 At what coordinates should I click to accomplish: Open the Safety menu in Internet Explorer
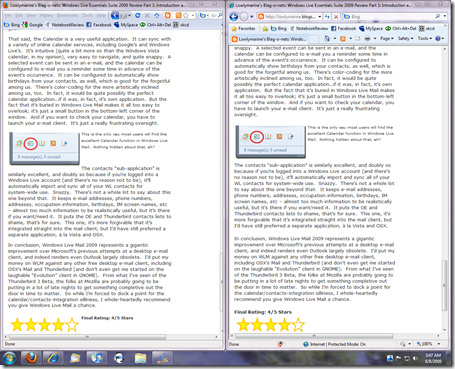[x=405, y=39]
